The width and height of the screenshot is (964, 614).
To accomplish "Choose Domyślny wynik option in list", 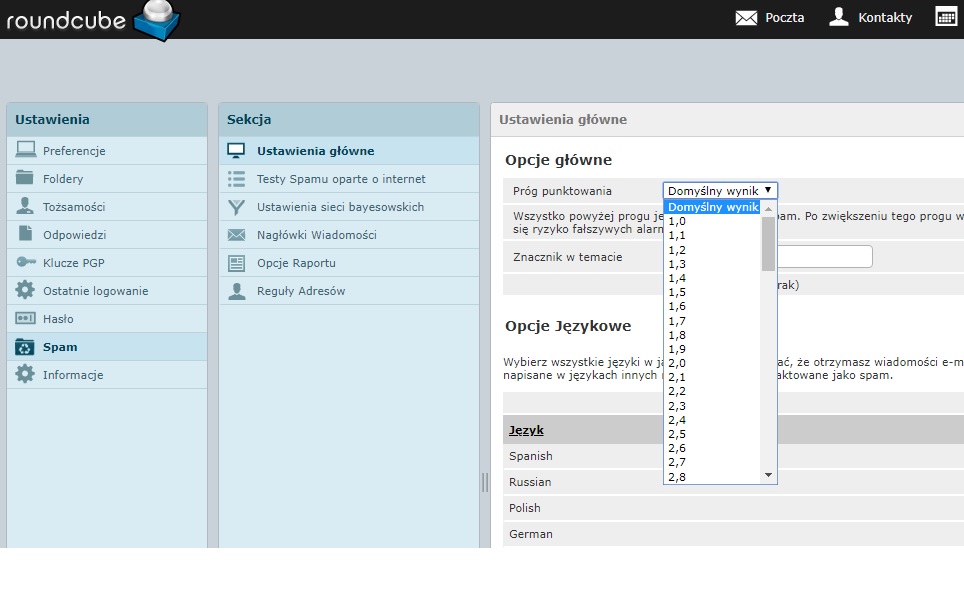I will (x=712, y=207).
